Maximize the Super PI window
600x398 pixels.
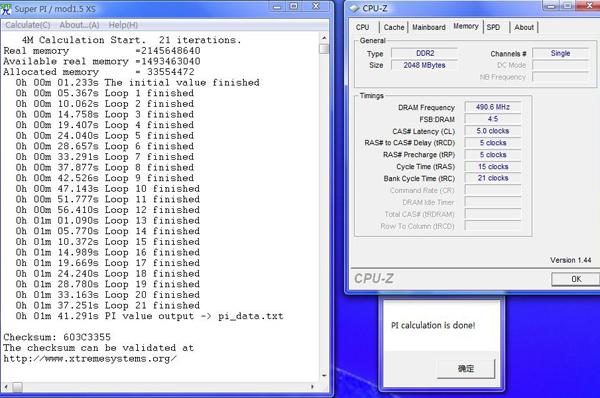pyautogui.click(x=293, y=6)
